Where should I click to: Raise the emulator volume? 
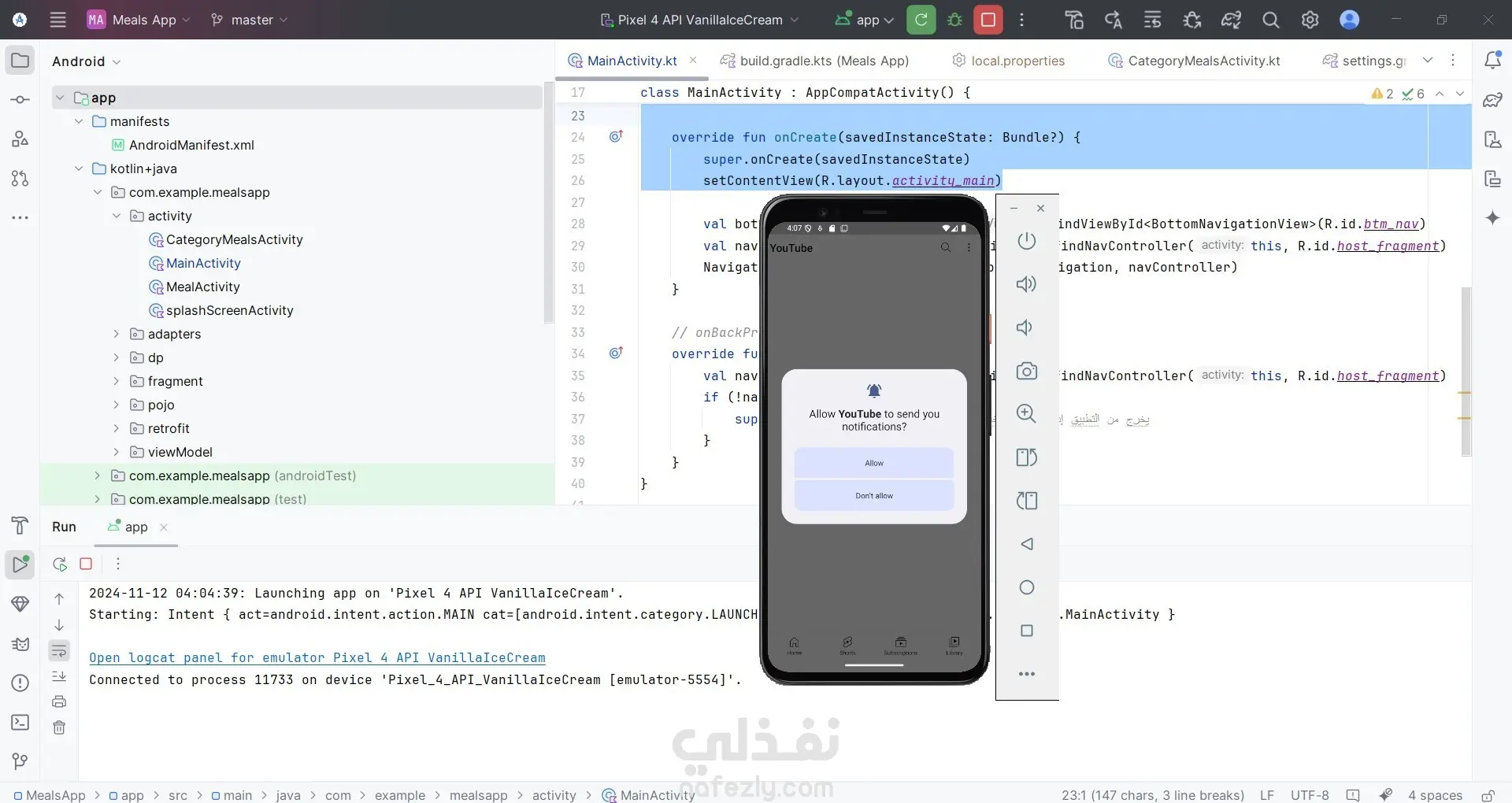1026,284
